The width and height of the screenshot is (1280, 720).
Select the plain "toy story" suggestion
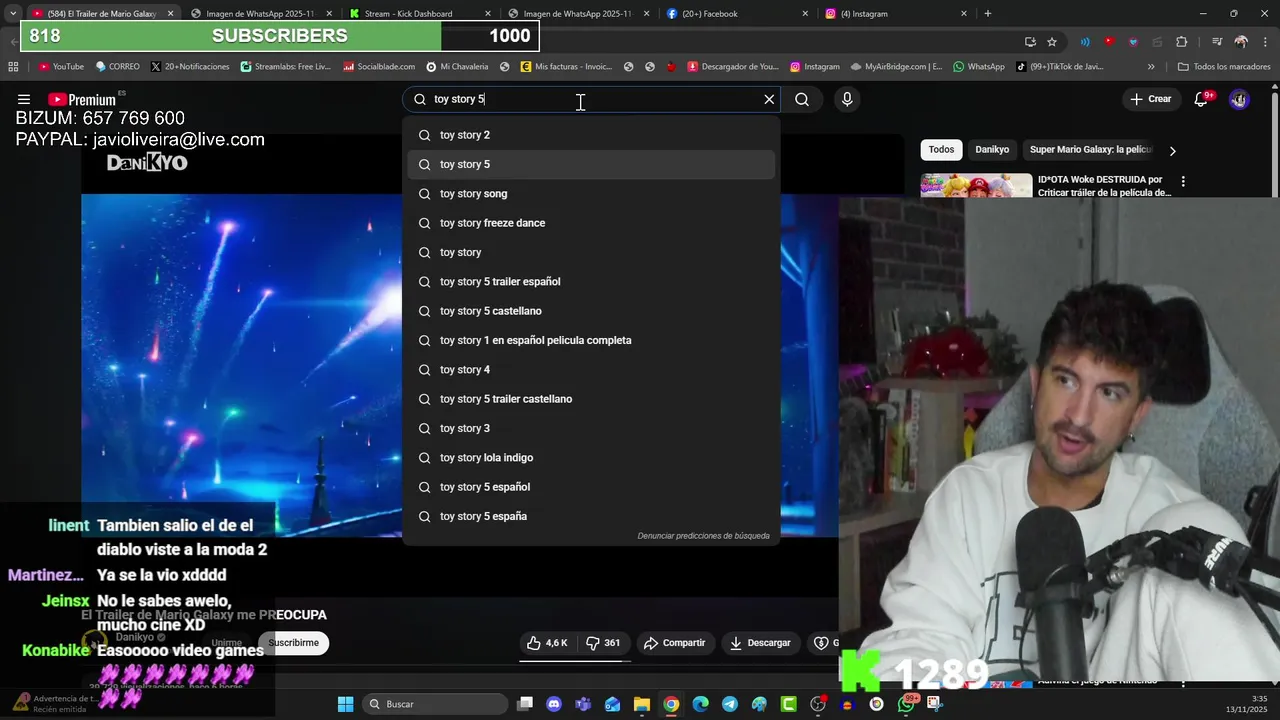coord(591,252)
